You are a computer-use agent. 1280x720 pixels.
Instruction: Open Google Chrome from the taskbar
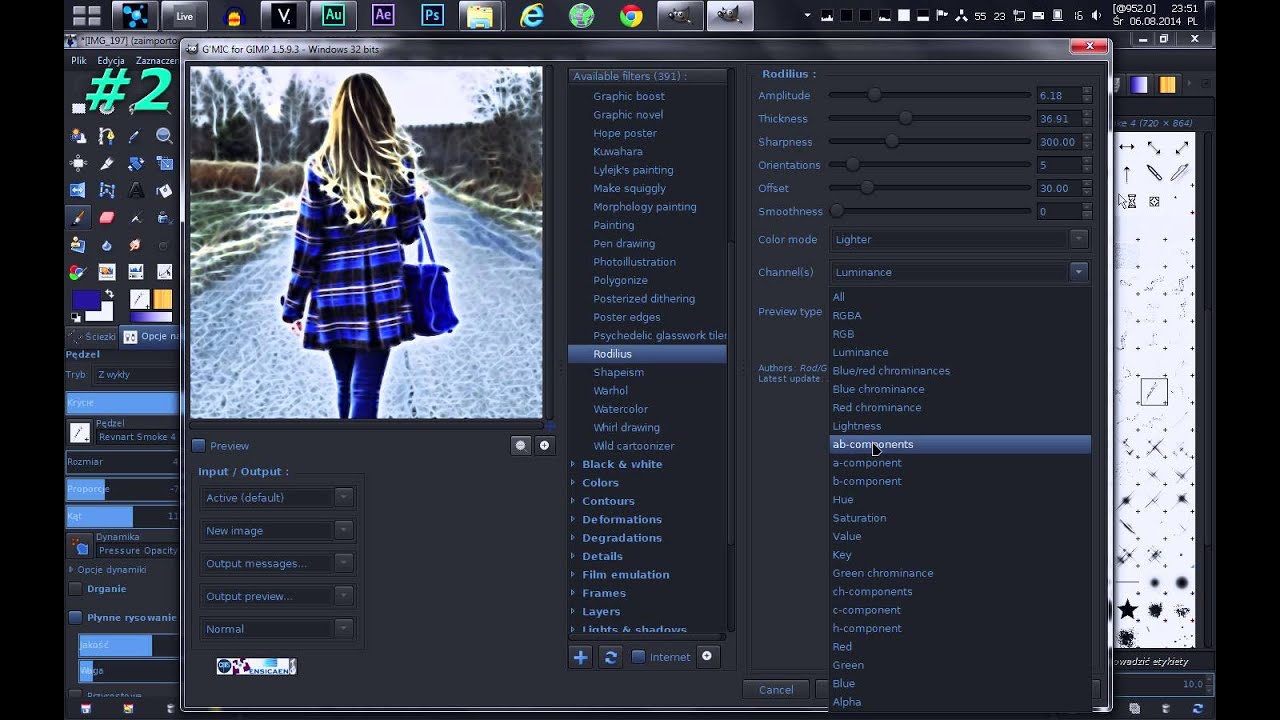coord(630,16)
